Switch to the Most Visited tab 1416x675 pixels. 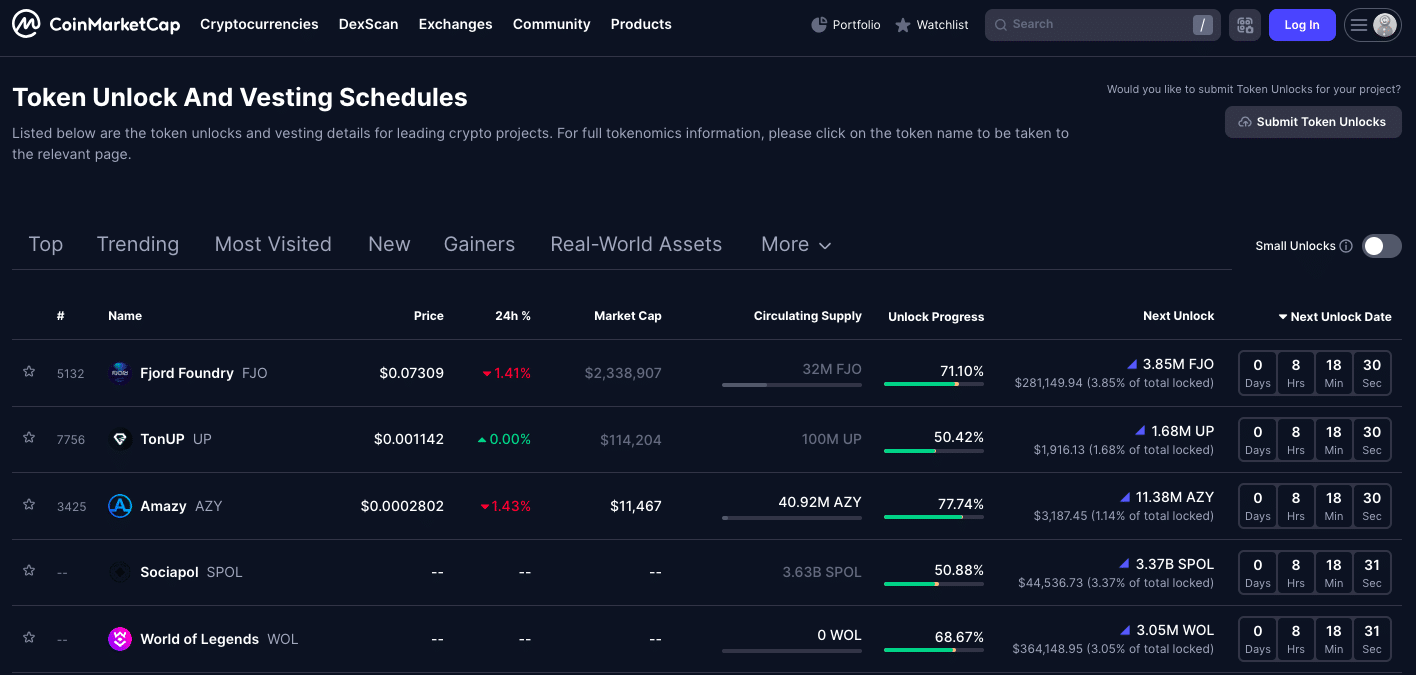click(x=273, y=244)
